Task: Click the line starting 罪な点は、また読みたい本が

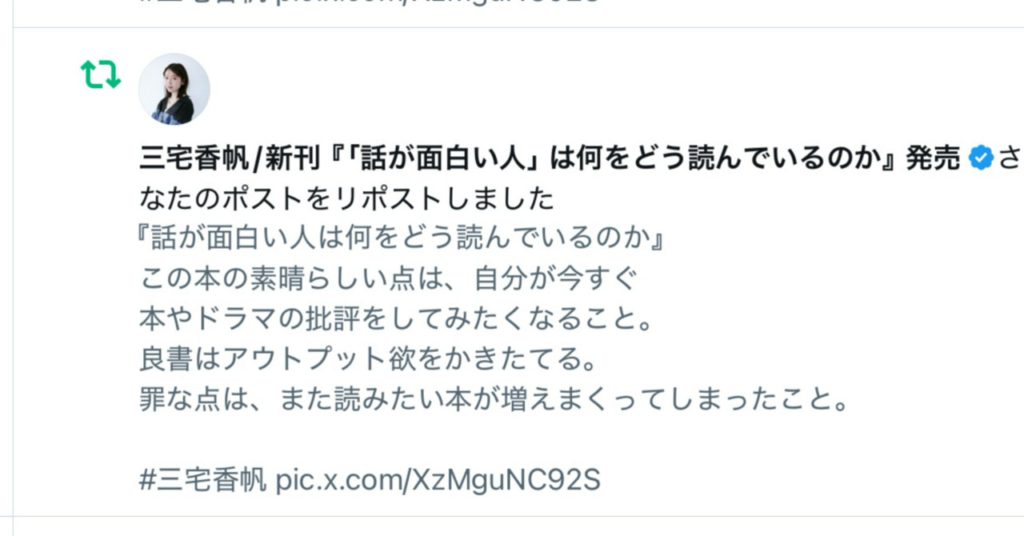Action: click(x=494, y=399)
